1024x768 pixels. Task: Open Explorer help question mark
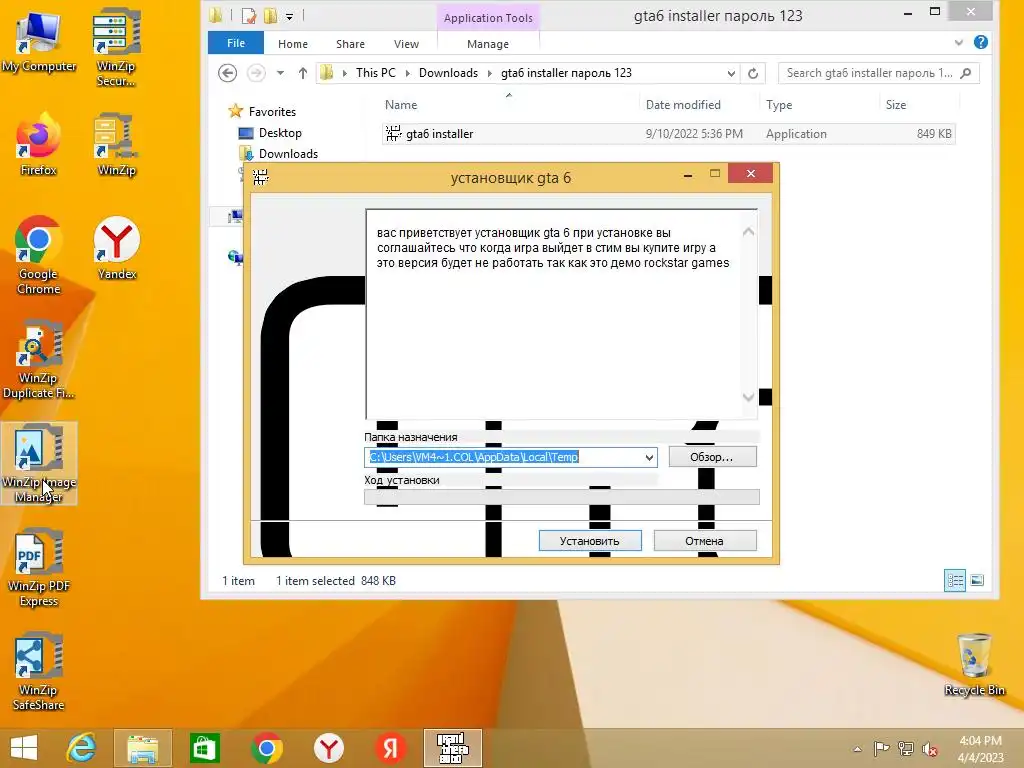coord(980,42)
